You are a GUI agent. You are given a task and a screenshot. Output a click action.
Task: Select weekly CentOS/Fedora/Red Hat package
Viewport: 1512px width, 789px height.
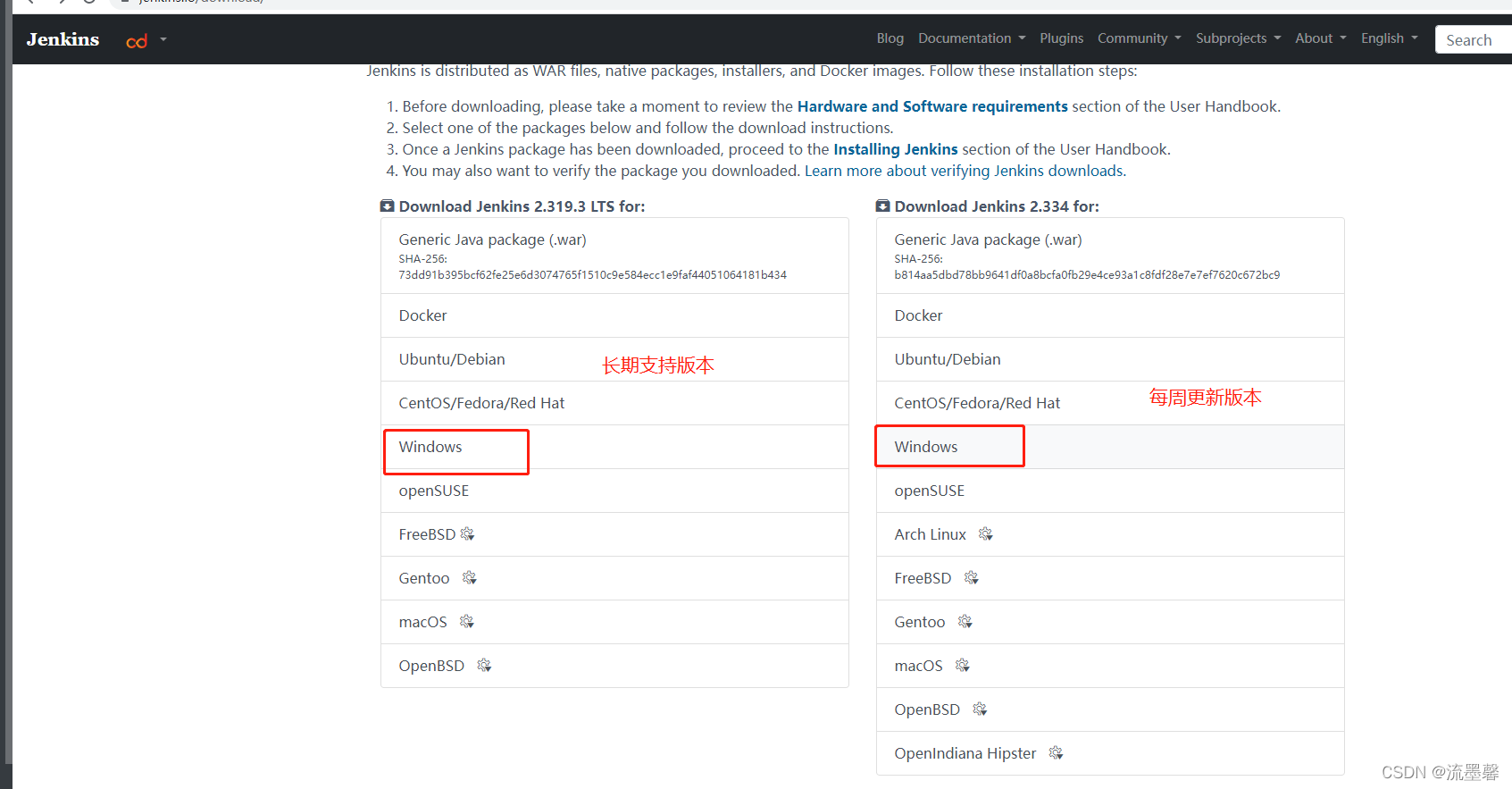pyautogui.click(x=1110, y=403)
